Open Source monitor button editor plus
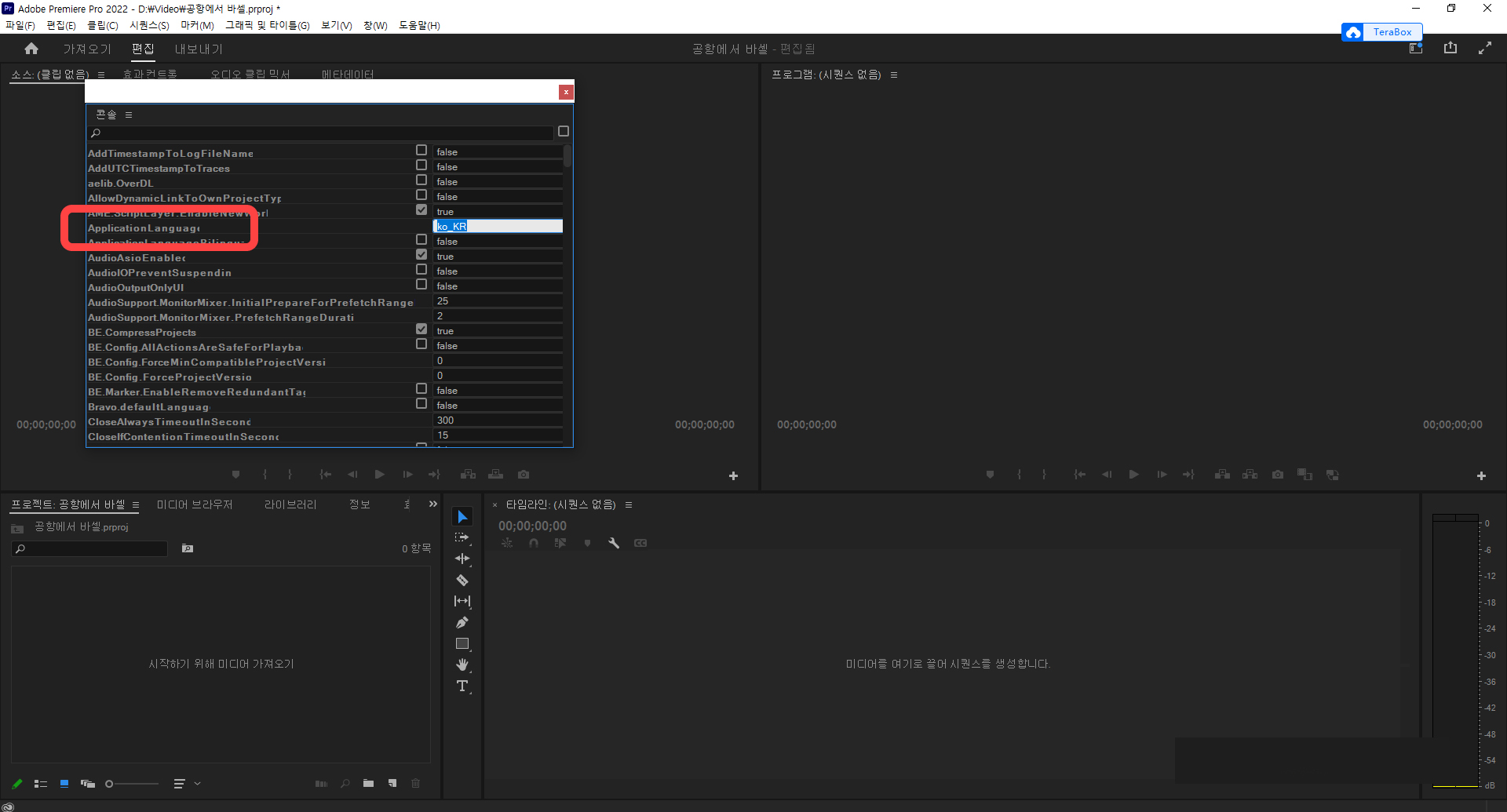 coord(733,475)
